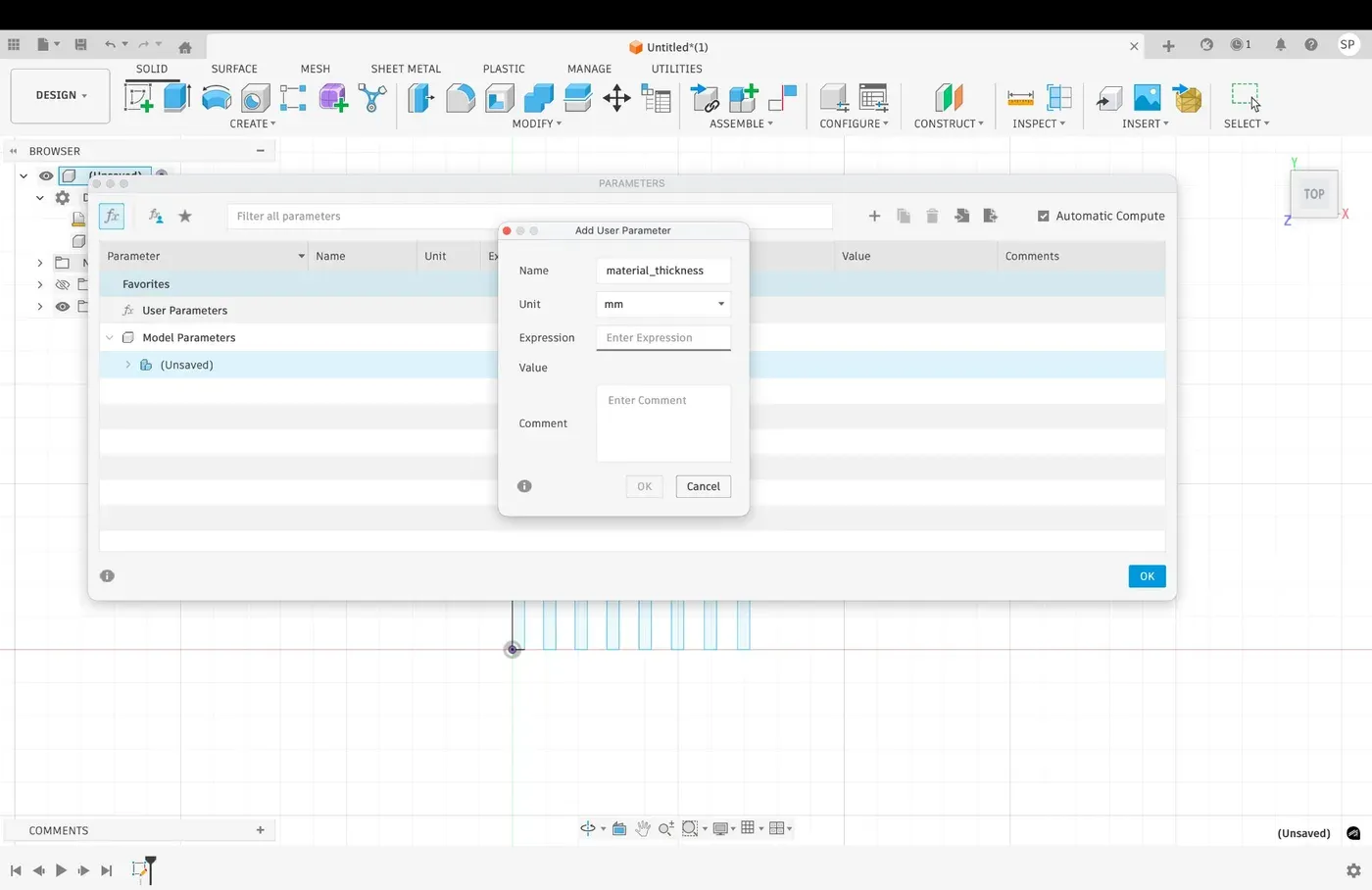Click the Configure Design icon
Screen dimensions: 1372x890
coord(834,97)
